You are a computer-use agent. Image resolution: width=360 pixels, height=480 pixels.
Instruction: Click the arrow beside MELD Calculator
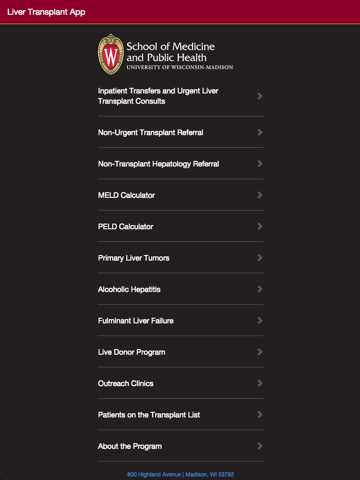pyautogui.click(x=260, y=195)
